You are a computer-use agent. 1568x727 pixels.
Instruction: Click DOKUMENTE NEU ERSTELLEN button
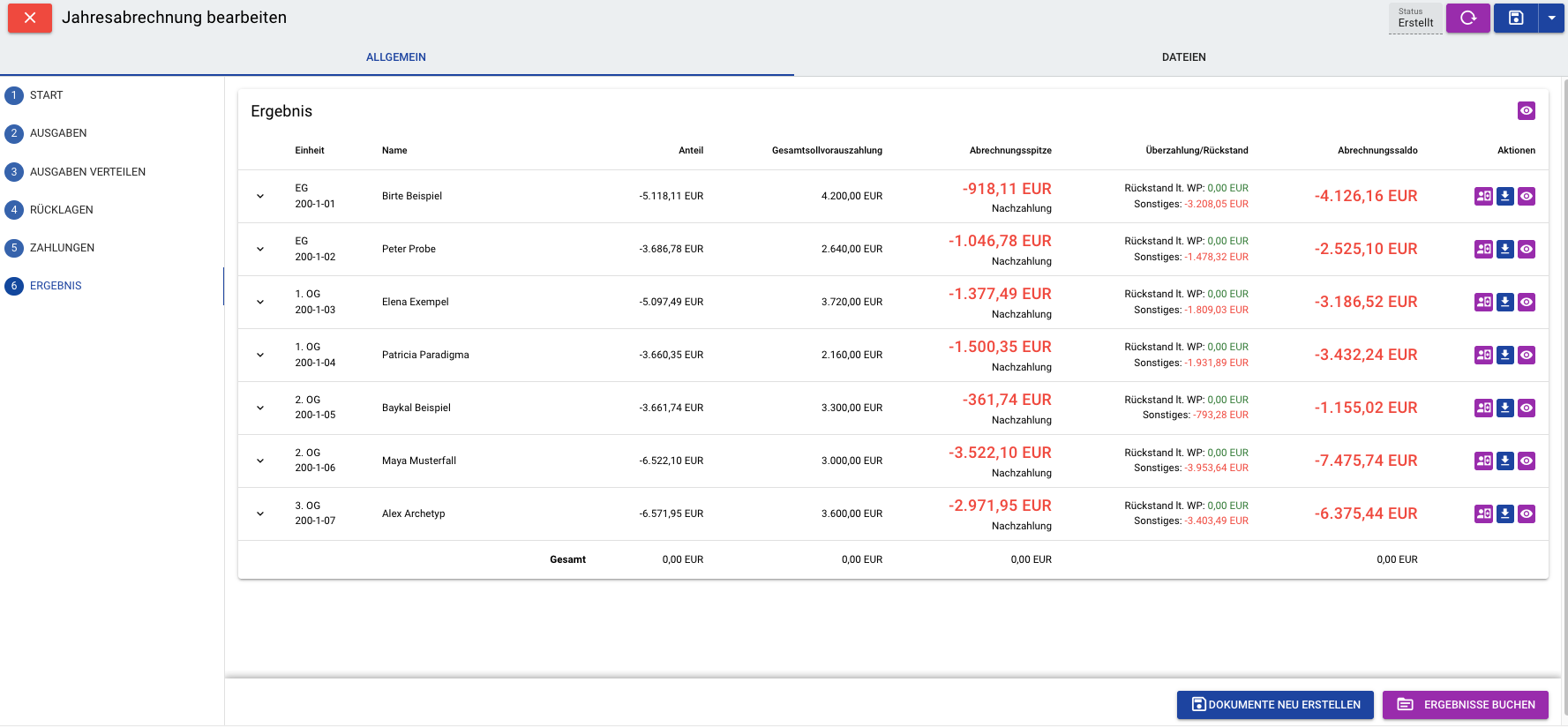point(1275,705)
